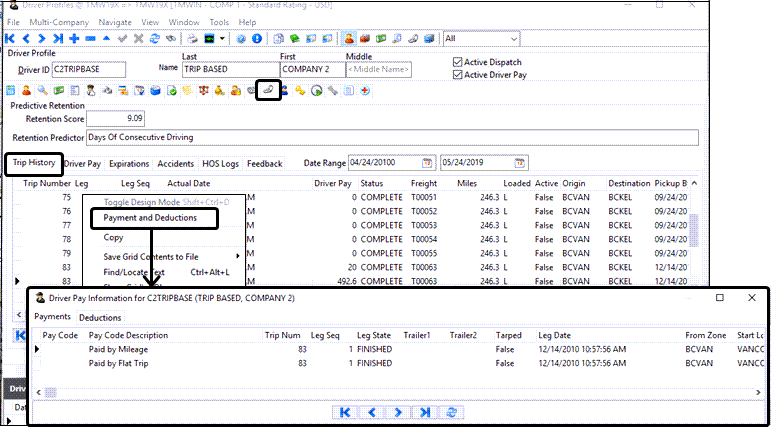The height and width of the screenshot is (427, 771).
Task: Toggle the Active Dispatch checkbox
Action: (x=458, y=62)
